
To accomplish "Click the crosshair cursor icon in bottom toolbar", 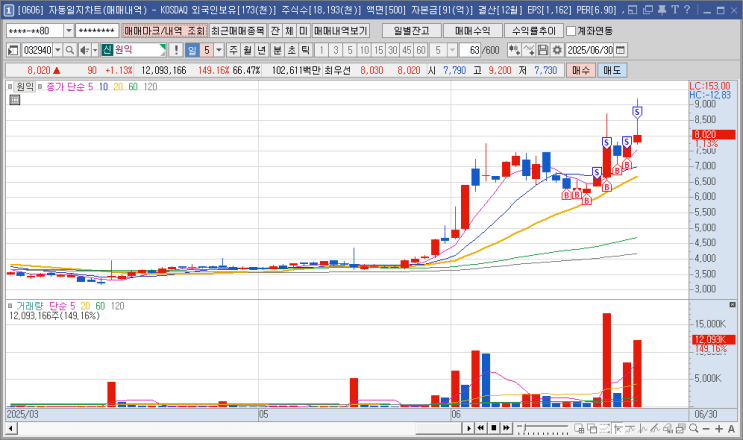I will [x=617, y=428].
